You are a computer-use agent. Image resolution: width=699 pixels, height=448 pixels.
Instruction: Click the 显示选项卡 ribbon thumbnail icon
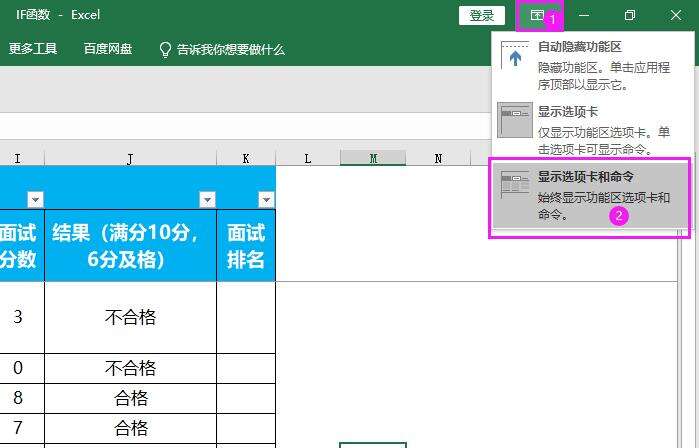[515, 119]
